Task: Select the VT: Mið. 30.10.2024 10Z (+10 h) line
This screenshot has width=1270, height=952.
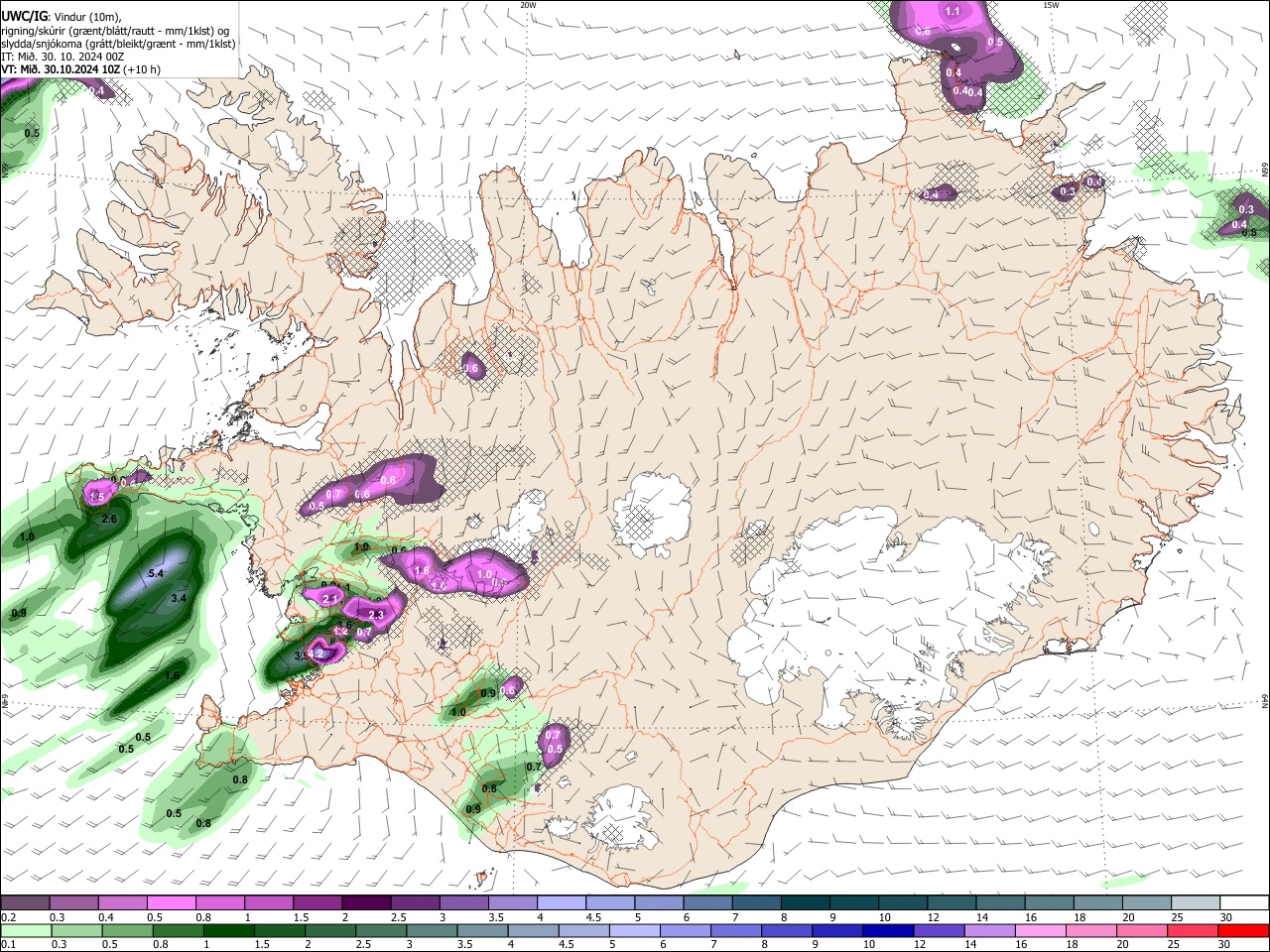Action: pyautogui.click(x=80, y=69)
